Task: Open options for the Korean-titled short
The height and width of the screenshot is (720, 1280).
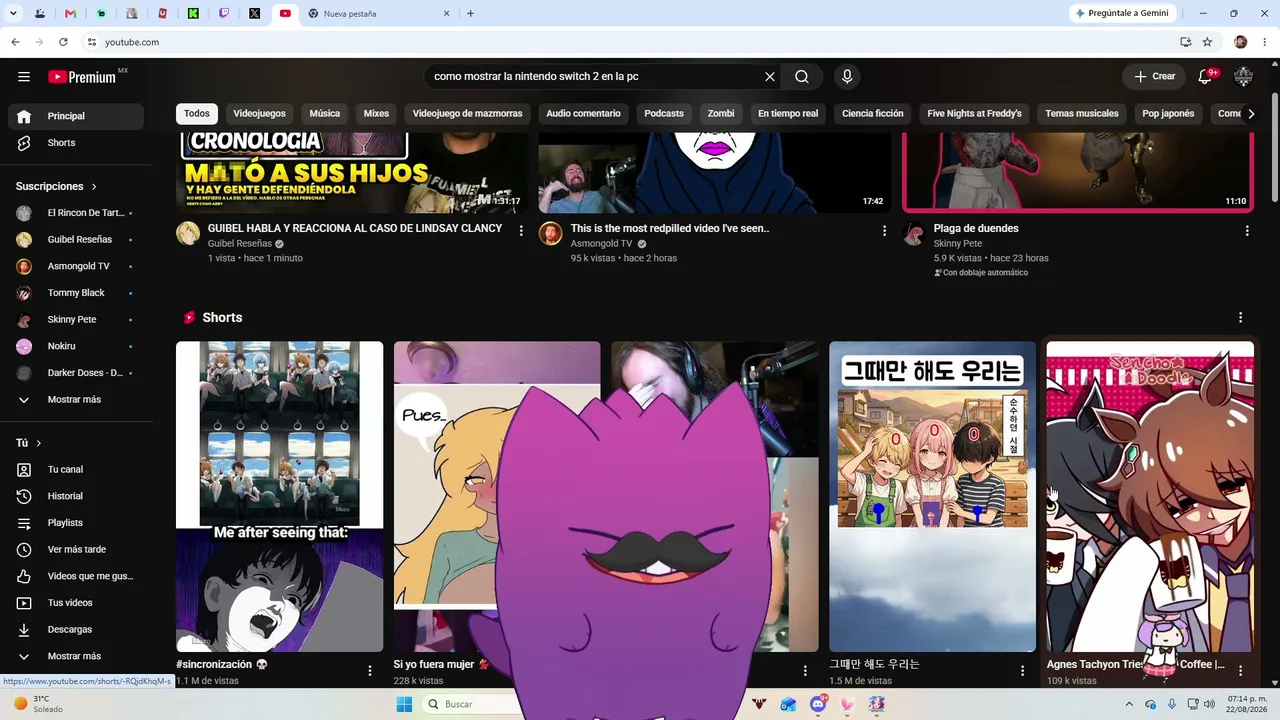Action: 1023,670
